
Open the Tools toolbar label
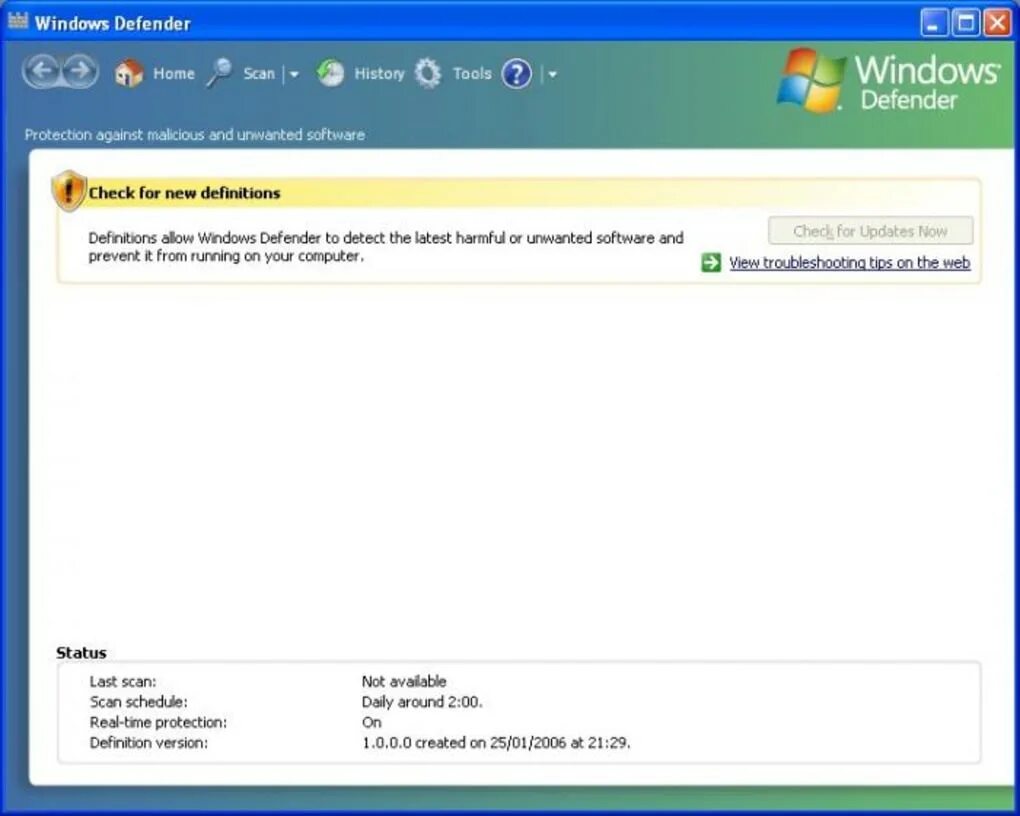click(472, 74)
